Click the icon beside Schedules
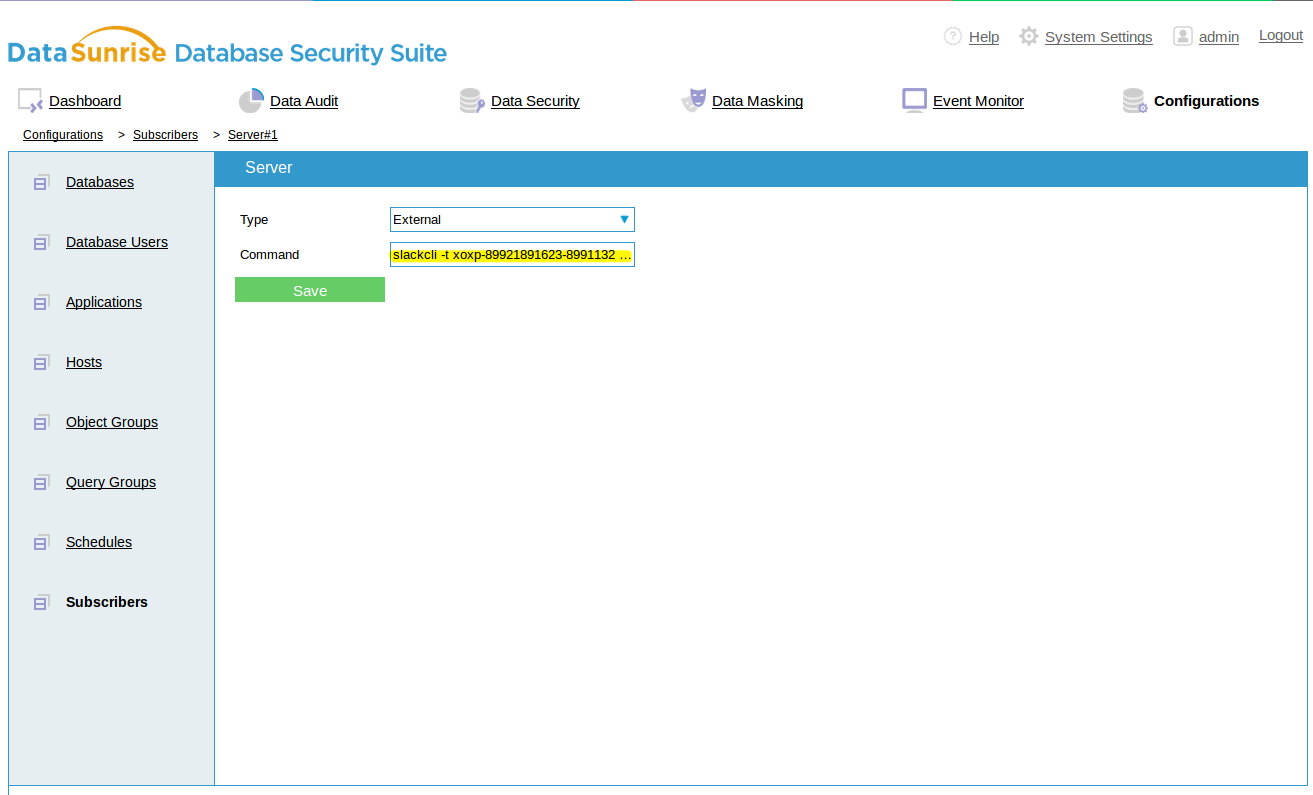The height and width of the screenshot is (795, 1313). pos(41,543)
